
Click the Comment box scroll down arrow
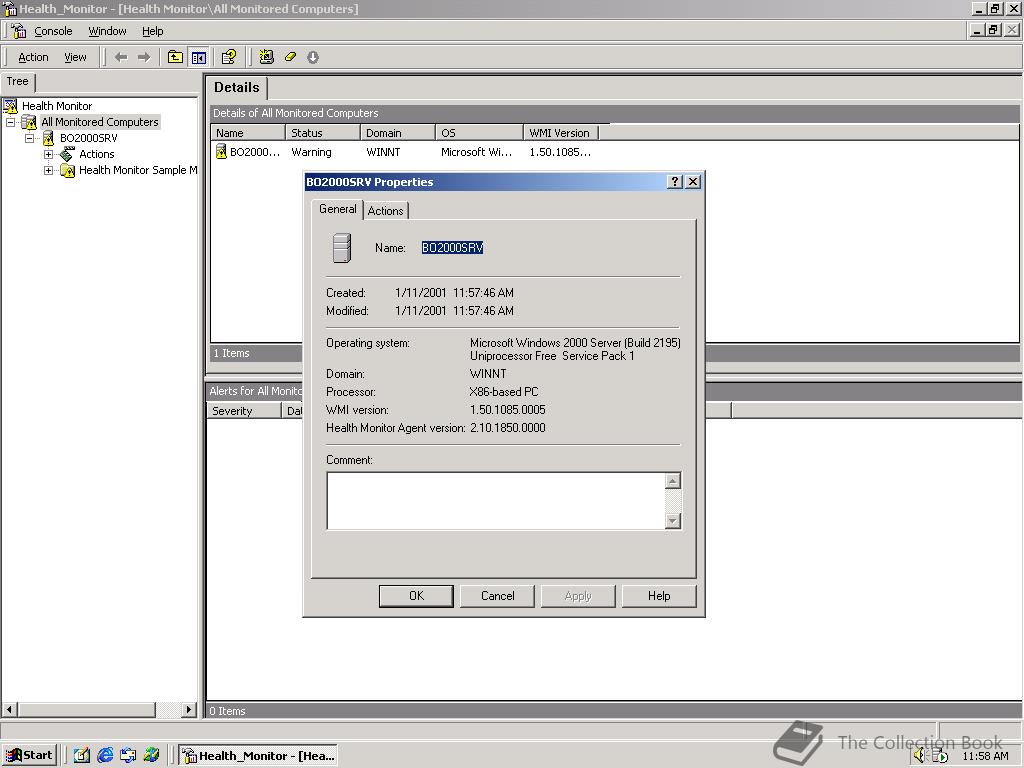coord(673,520)
